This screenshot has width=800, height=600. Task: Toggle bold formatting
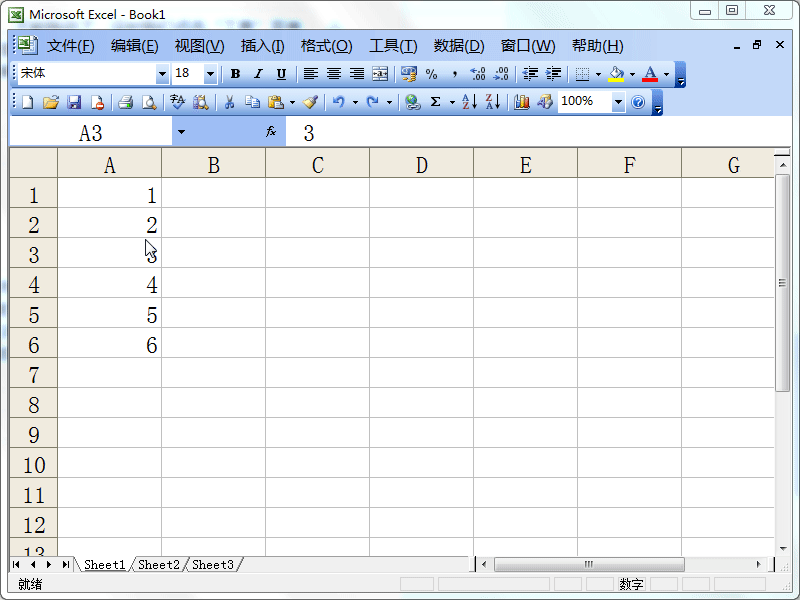[x=235, y=74]
